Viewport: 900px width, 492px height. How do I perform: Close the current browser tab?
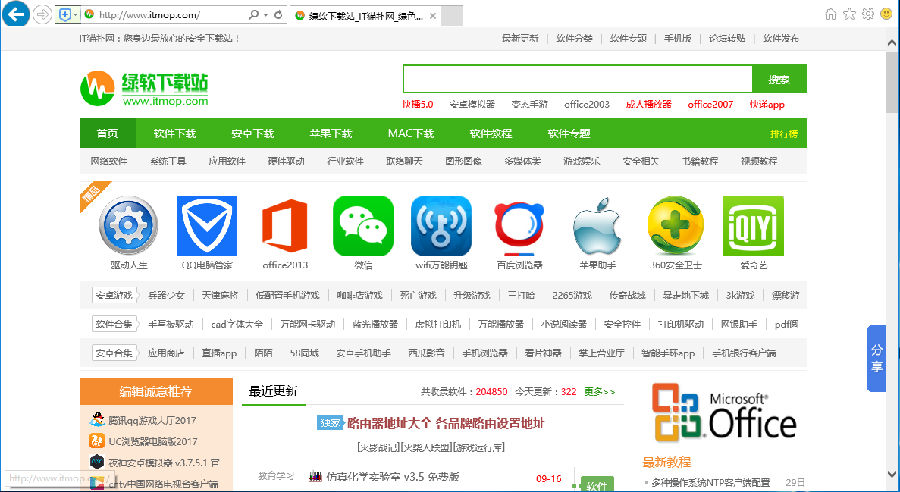click(x=433, y=16)
